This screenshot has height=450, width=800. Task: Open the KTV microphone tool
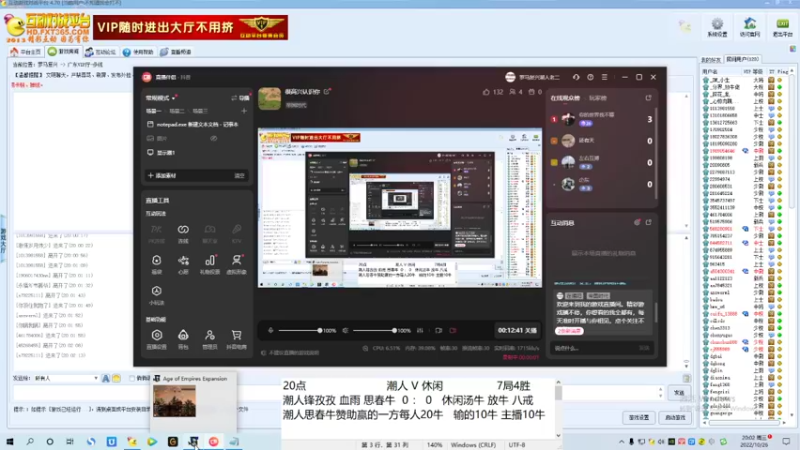pyautogui.click(x=236, y=230)
